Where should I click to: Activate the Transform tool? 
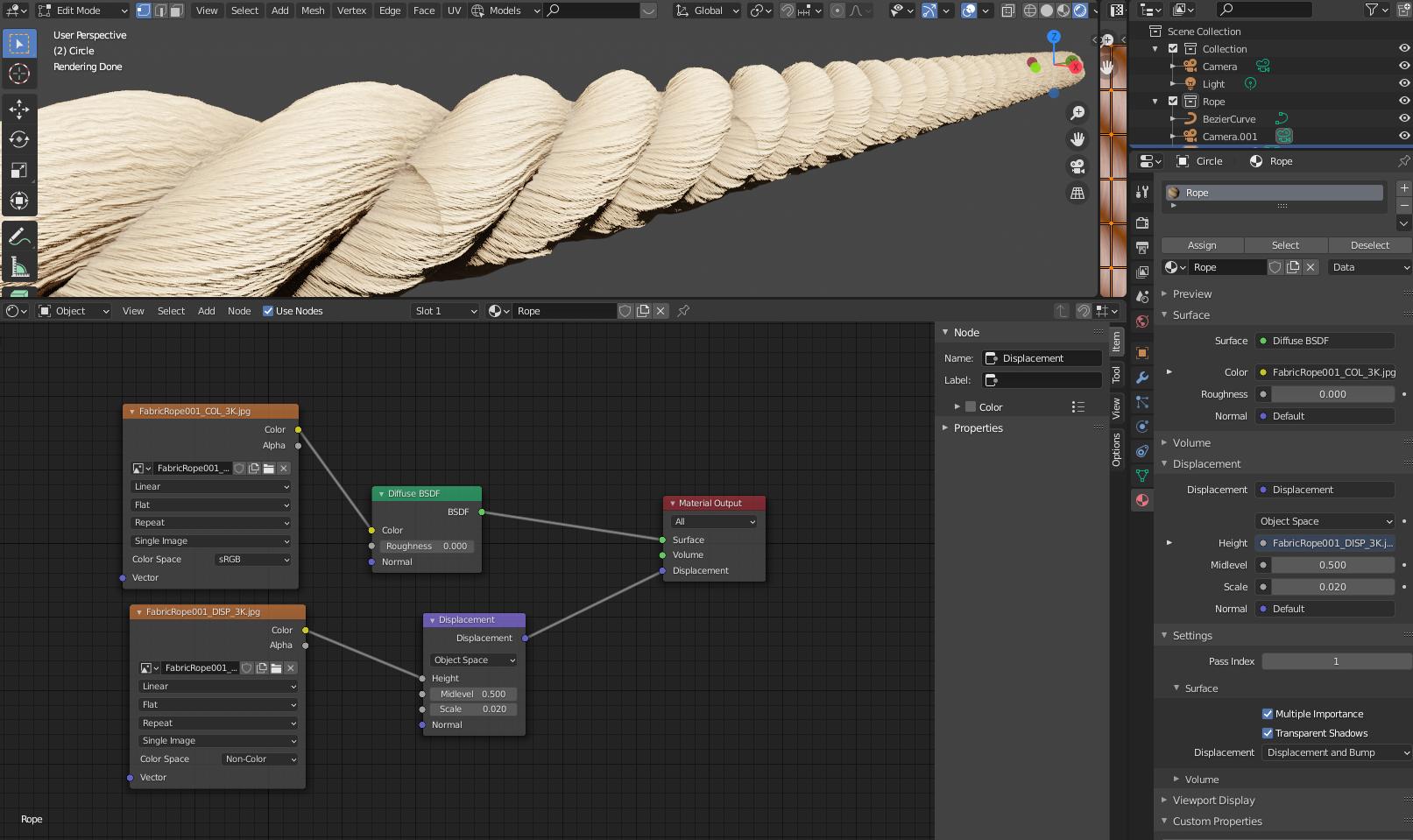19,201
